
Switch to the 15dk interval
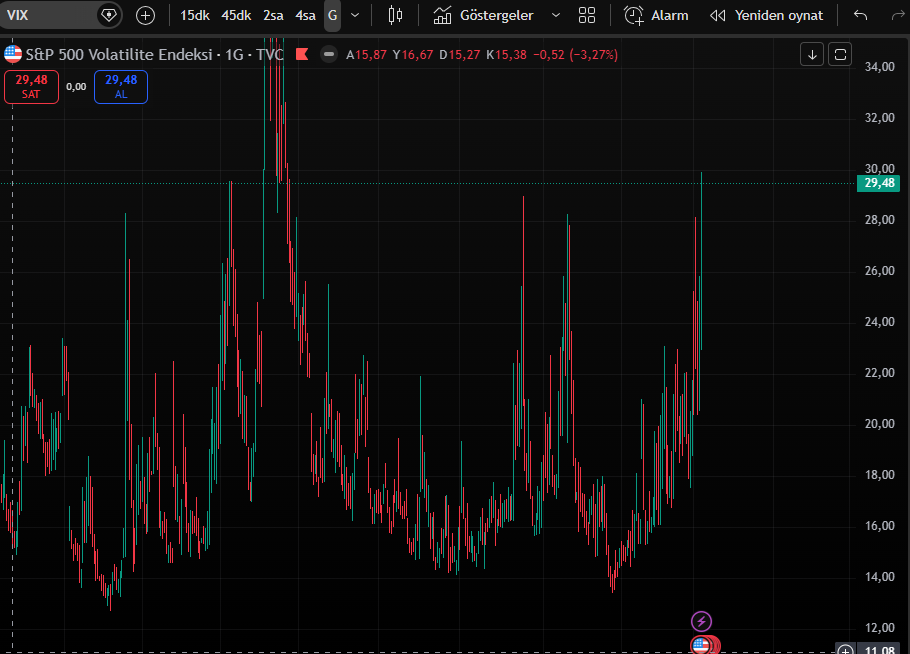tap(194, 16)
